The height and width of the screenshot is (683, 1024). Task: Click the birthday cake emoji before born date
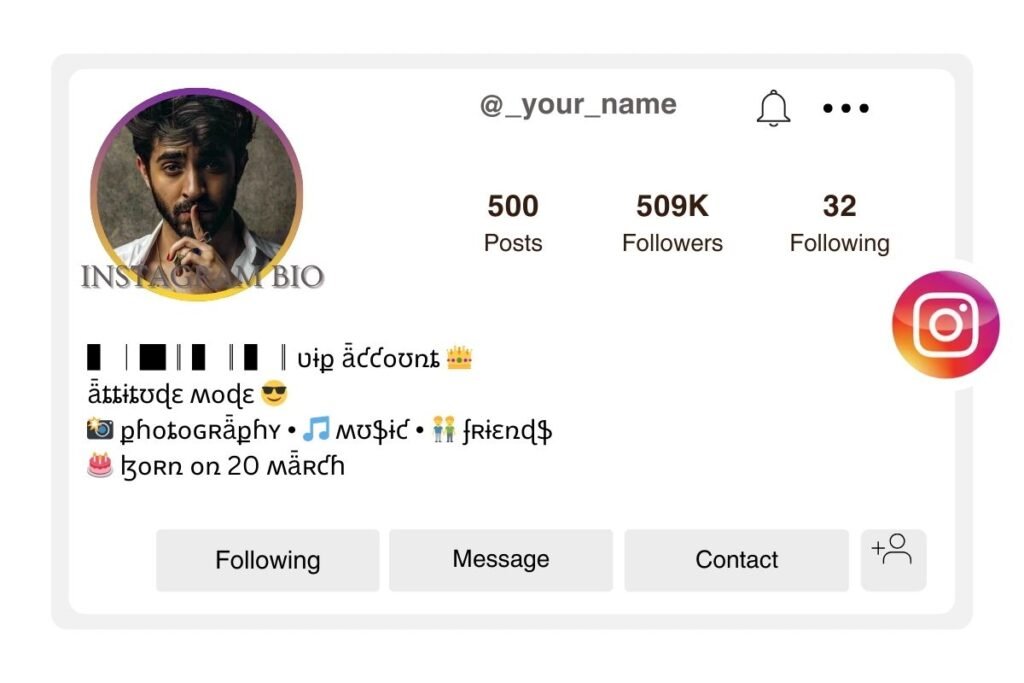point(100,465)
